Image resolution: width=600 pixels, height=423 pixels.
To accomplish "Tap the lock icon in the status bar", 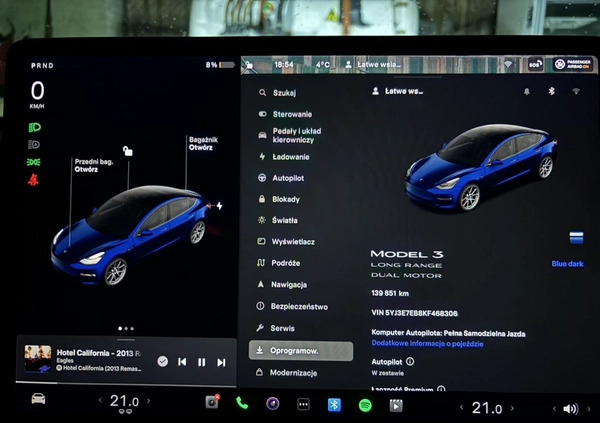I will tap(249, 65).
